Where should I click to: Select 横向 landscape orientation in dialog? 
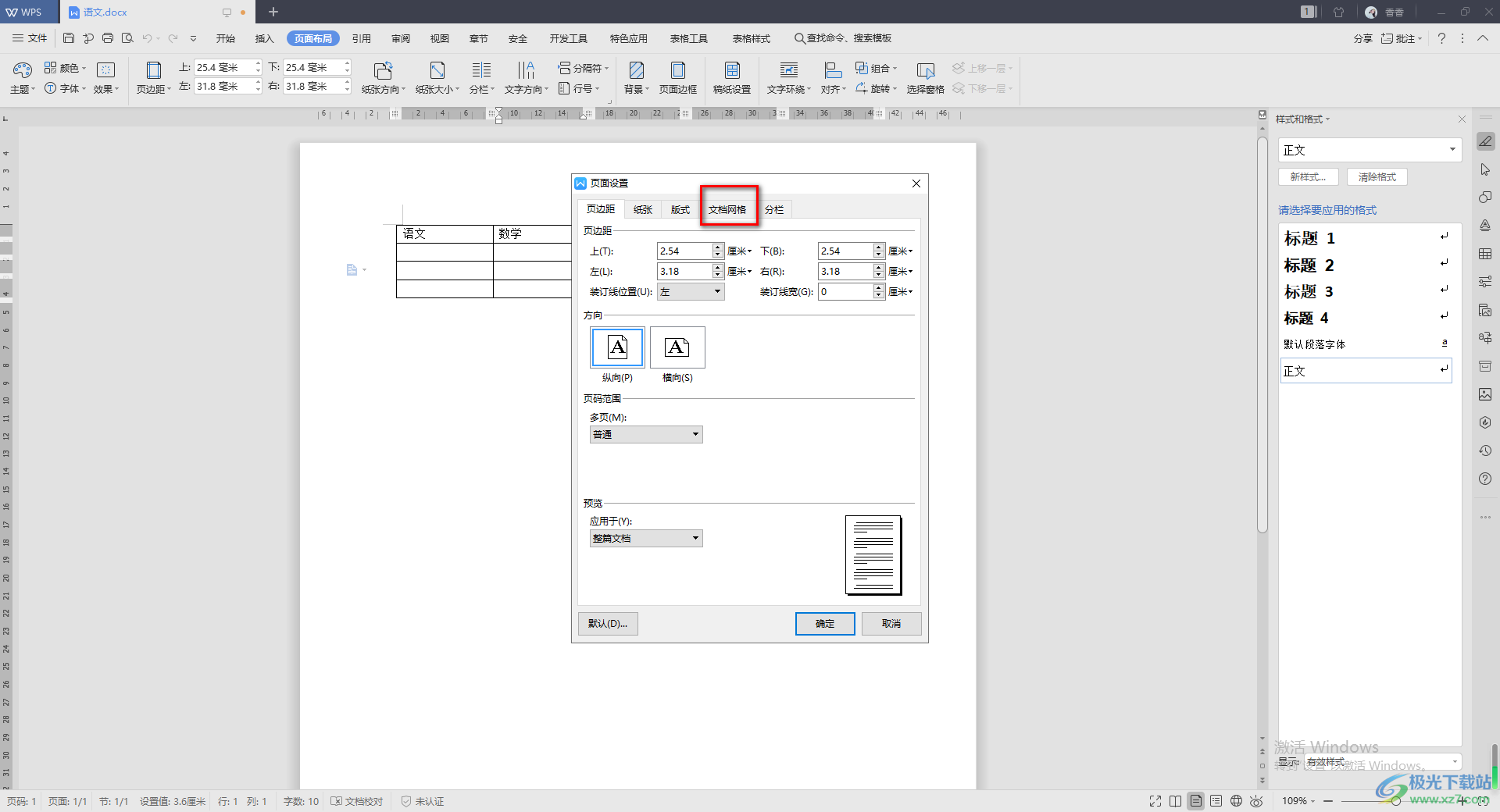click(677, 347)
